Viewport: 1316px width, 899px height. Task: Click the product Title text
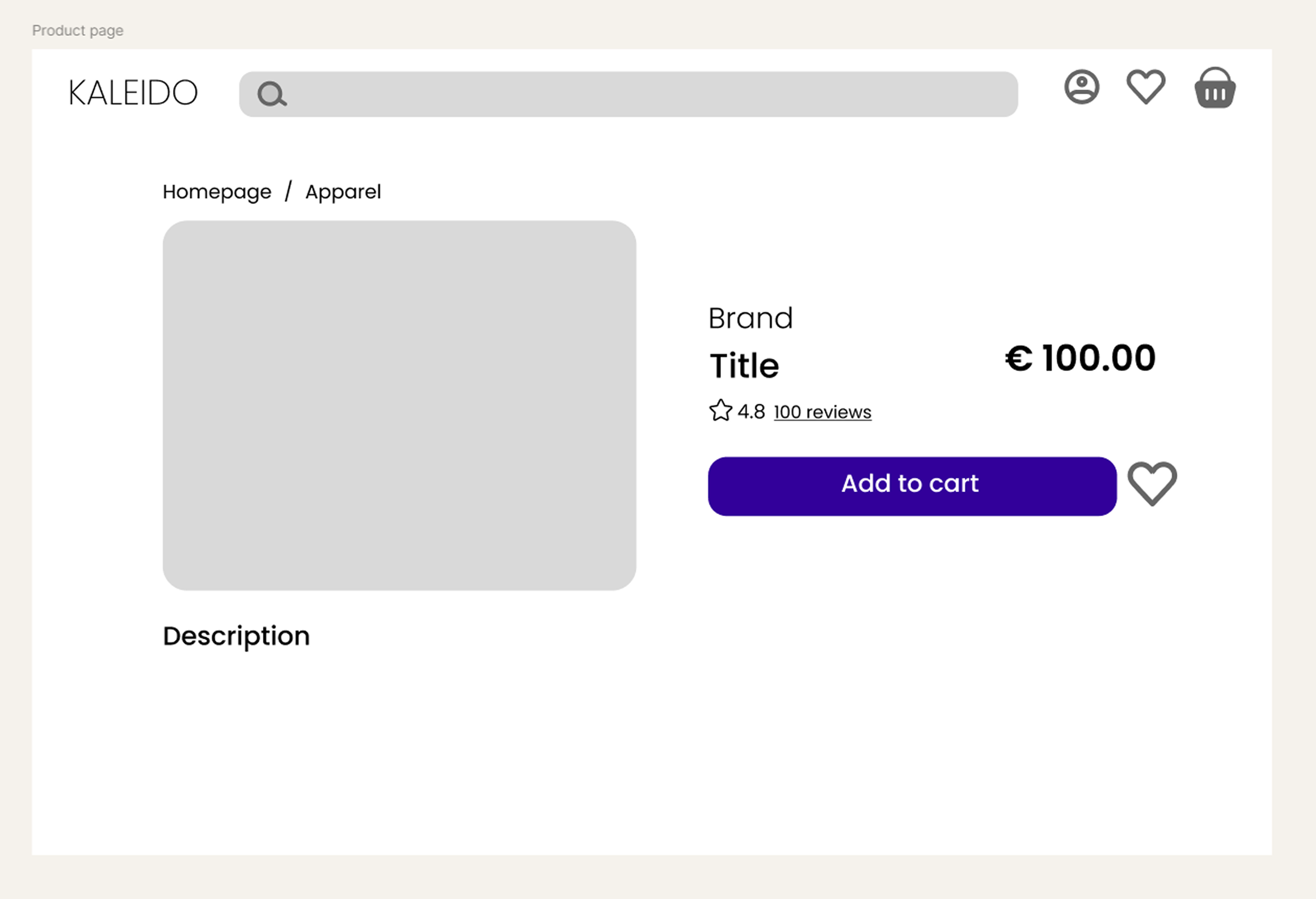[744, 365]
